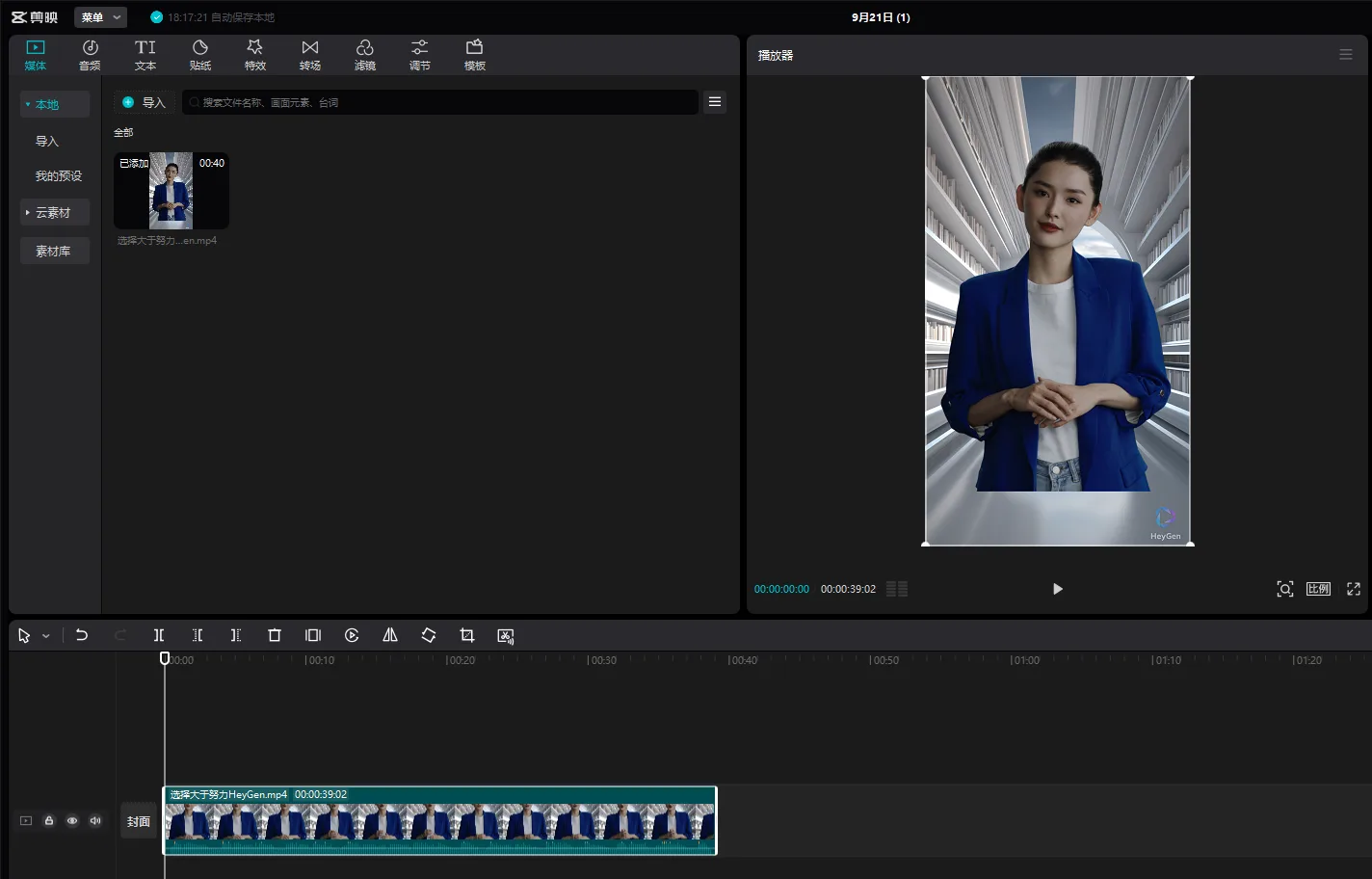Enter fullscreen preview mode
Image resolution: width=1372 pixels, height=879 pixels.
coord(1354,589)
